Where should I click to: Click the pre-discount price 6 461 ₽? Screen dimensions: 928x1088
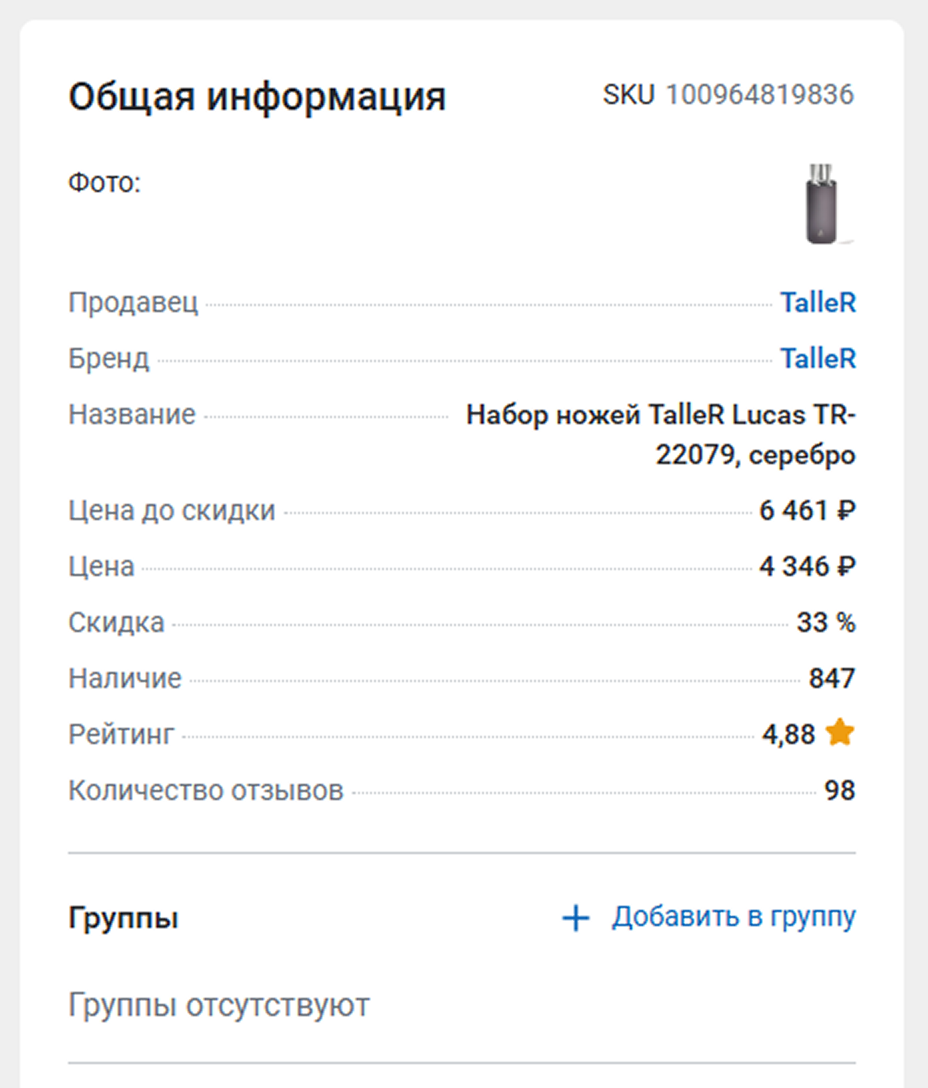click(807, 511)
